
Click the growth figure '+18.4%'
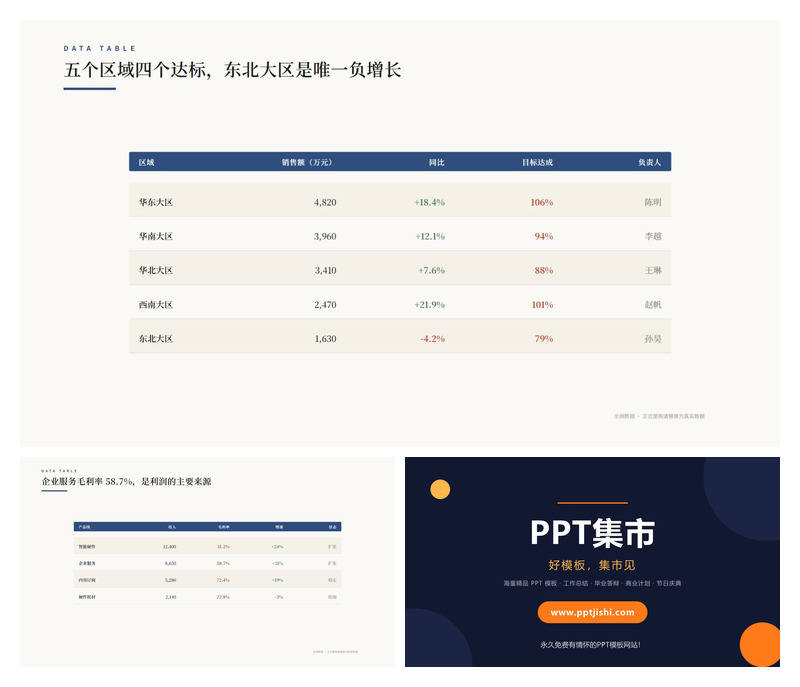[x=430, y=202]
